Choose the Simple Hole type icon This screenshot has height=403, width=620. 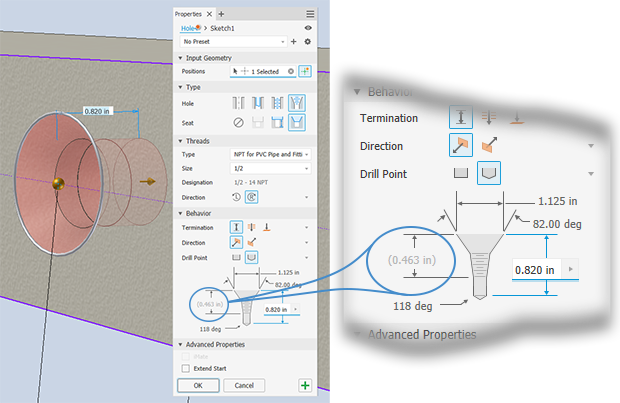[238, 103]
